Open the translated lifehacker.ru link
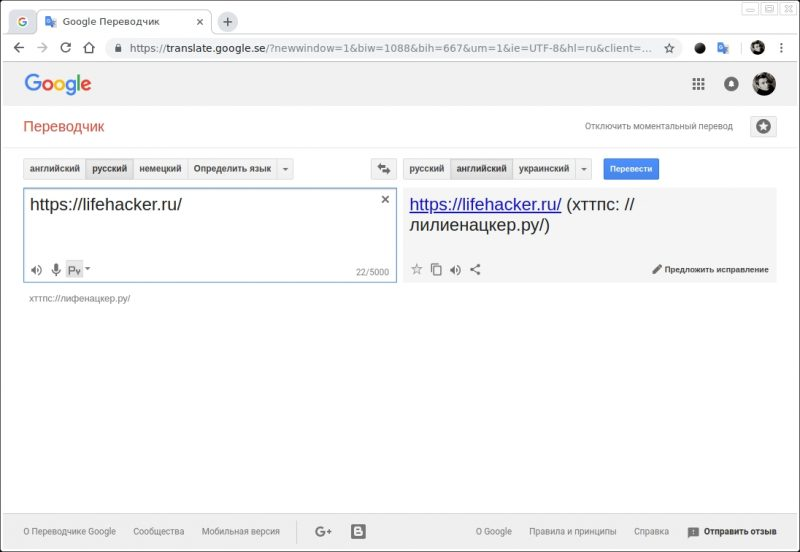800x552 pixels. (x=485, y=205)
